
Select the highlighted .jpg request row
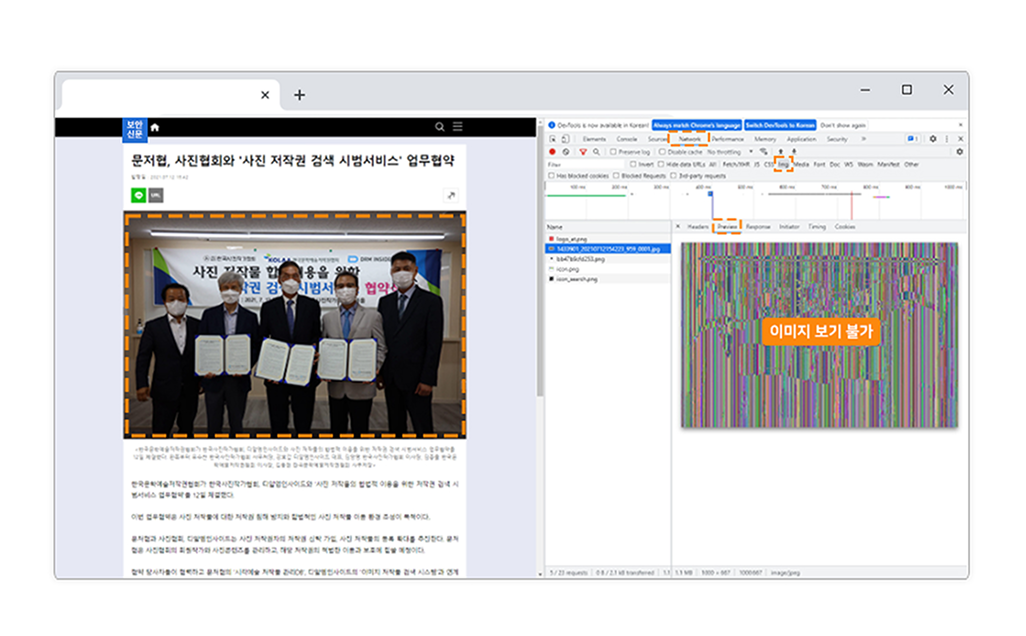click(x=607, y=249)
